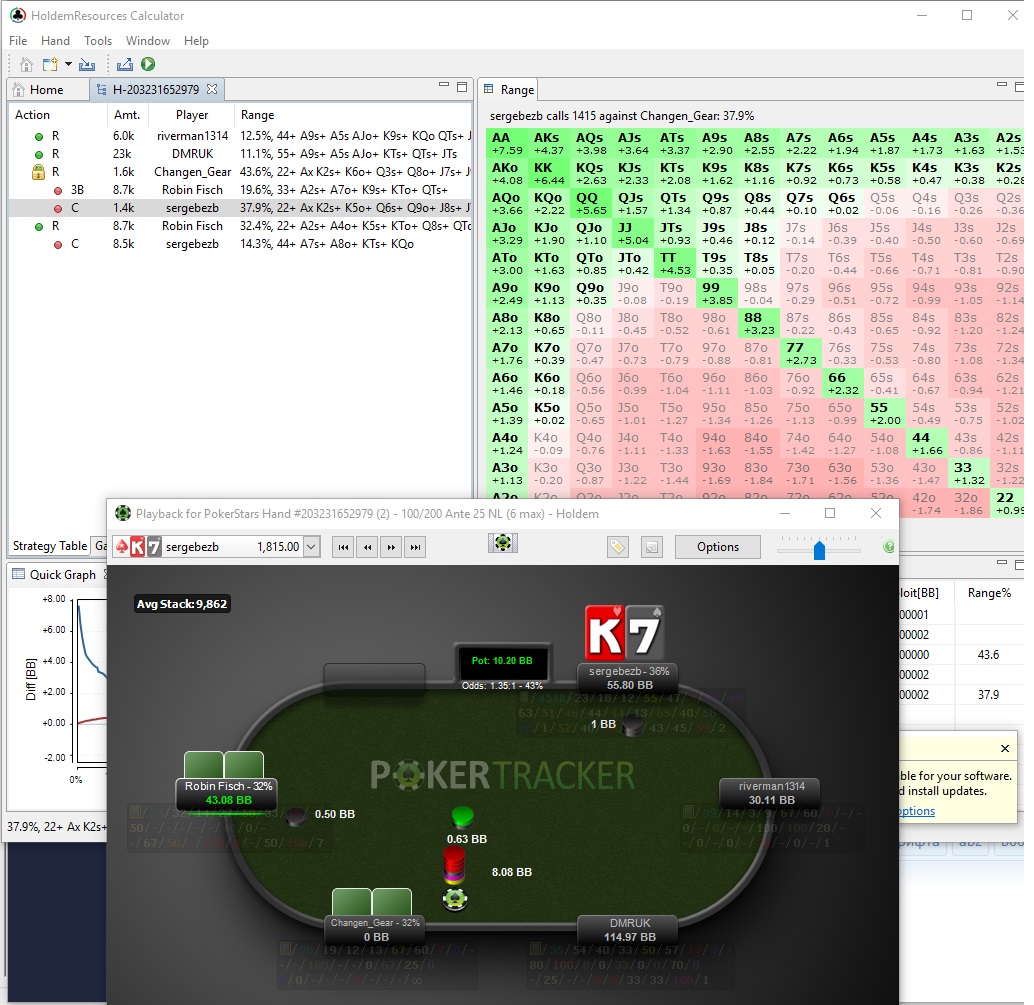
Task: Click the options link in update notification
Action: pyautogui.click(x=917, y=811)
